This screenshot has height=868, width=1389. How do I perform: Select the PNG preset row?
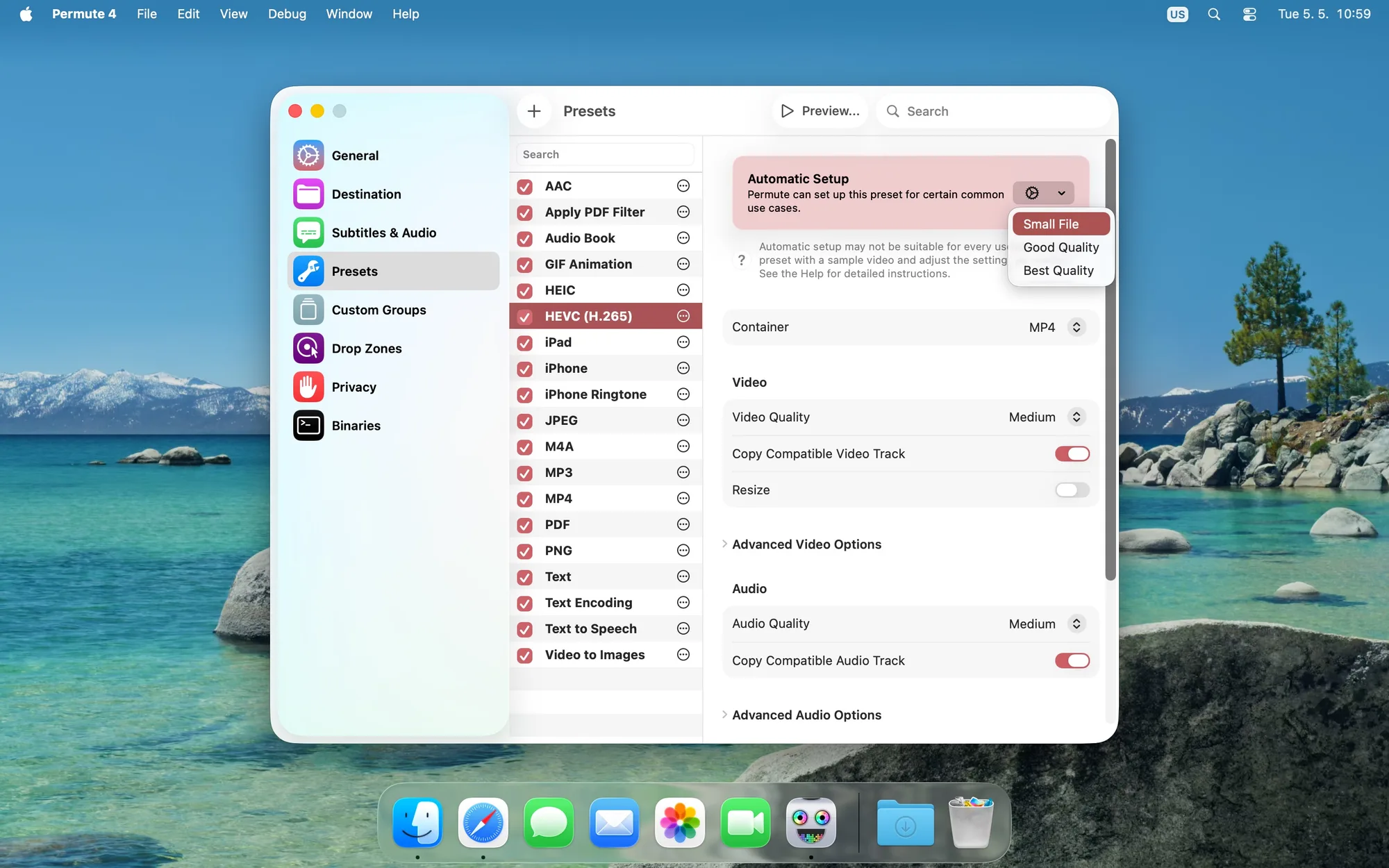click(x=606, y=551)
